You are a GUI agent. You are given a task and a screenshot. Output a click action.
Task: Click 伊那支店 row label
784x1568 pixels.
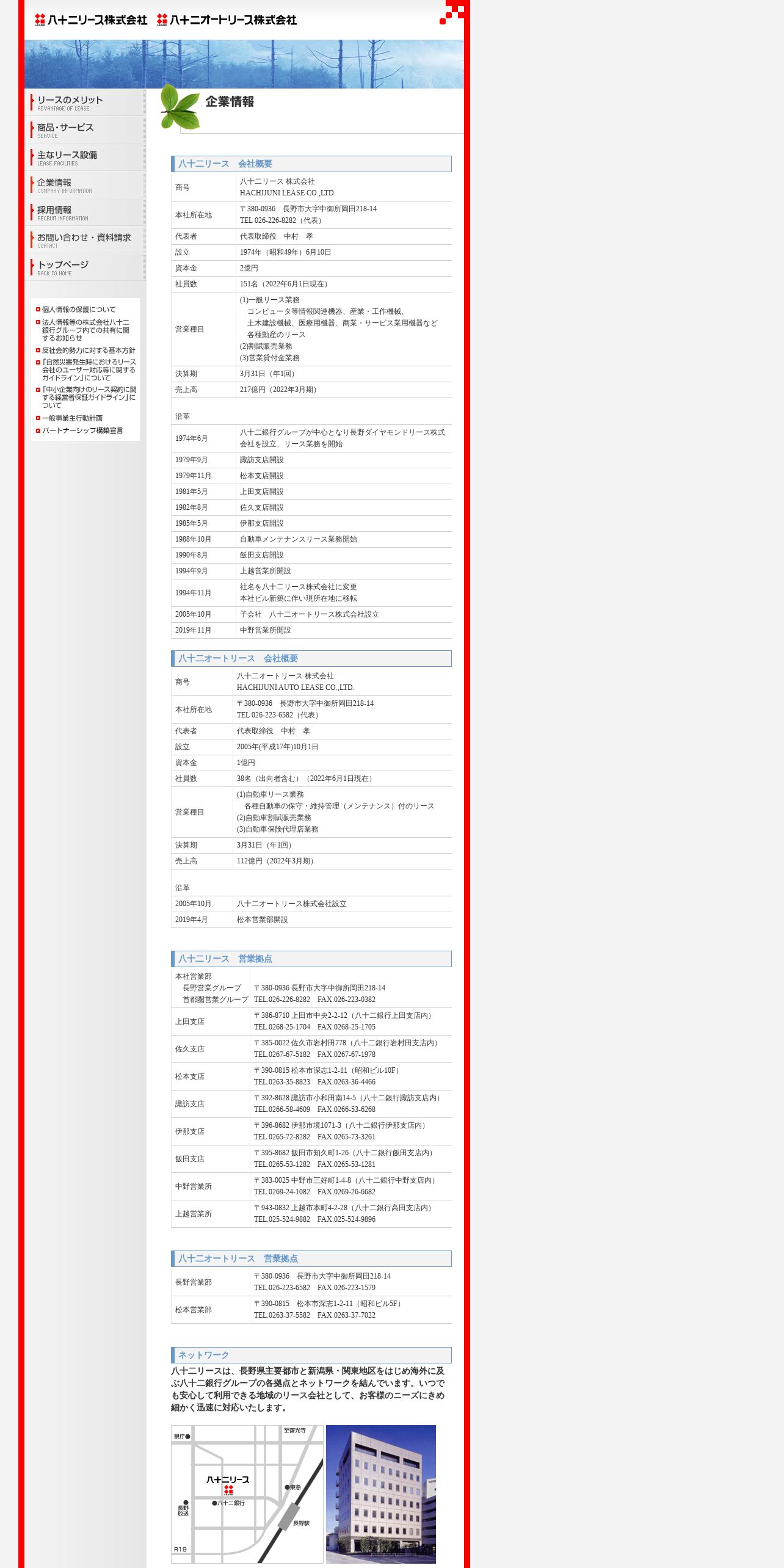(190, 1131)
